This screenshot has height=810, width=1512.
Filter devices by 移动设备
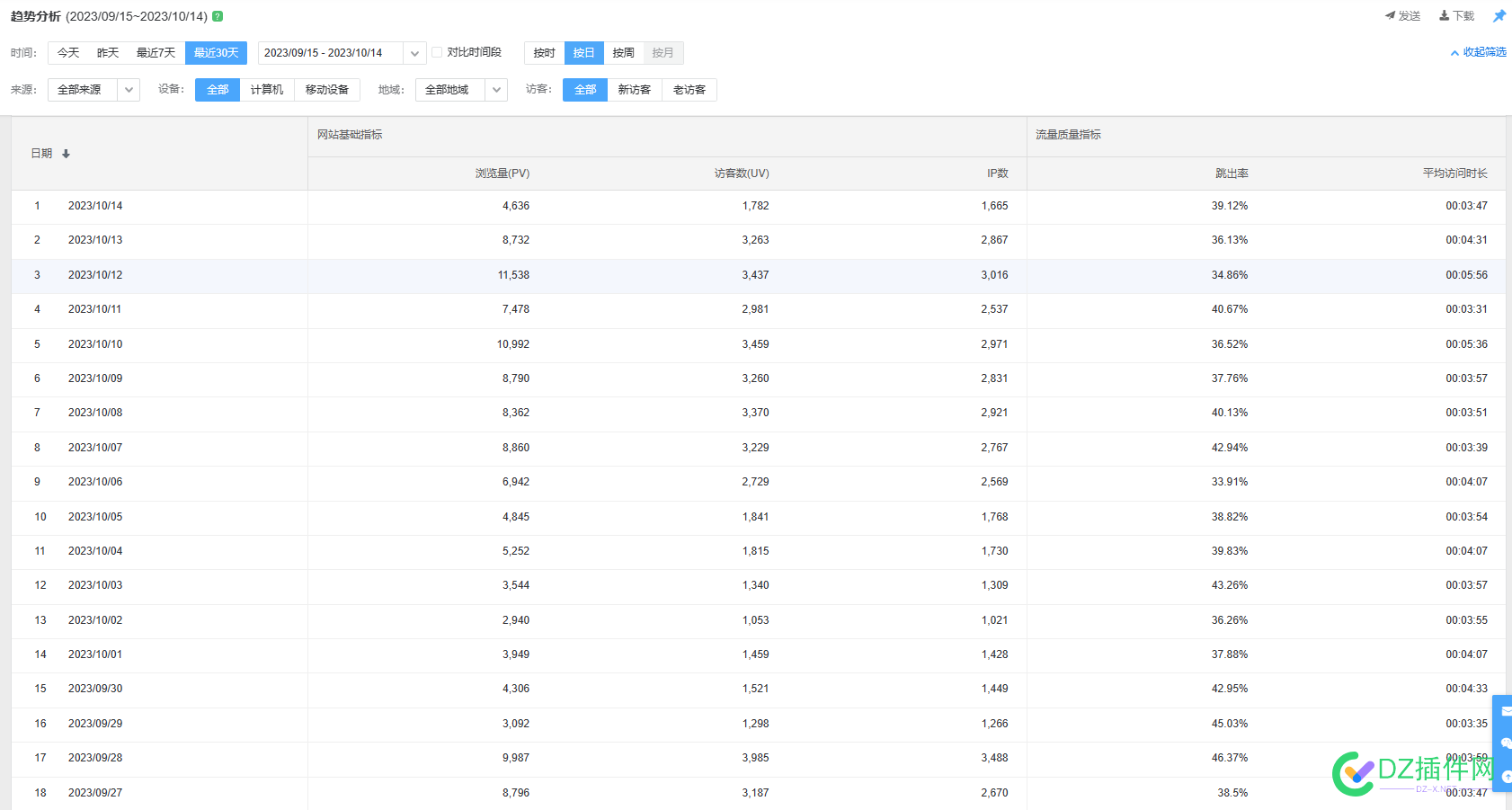[327, 90]
